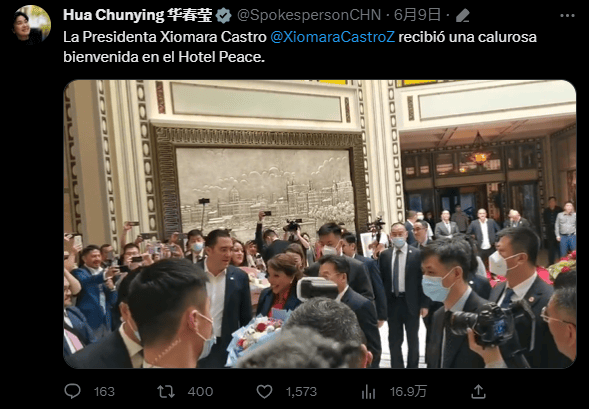This screenshot has width=589, height=409.
Task: Click the tweet text 'La Presidenta Xiomara Castro'
Action: tap(165, 37)
